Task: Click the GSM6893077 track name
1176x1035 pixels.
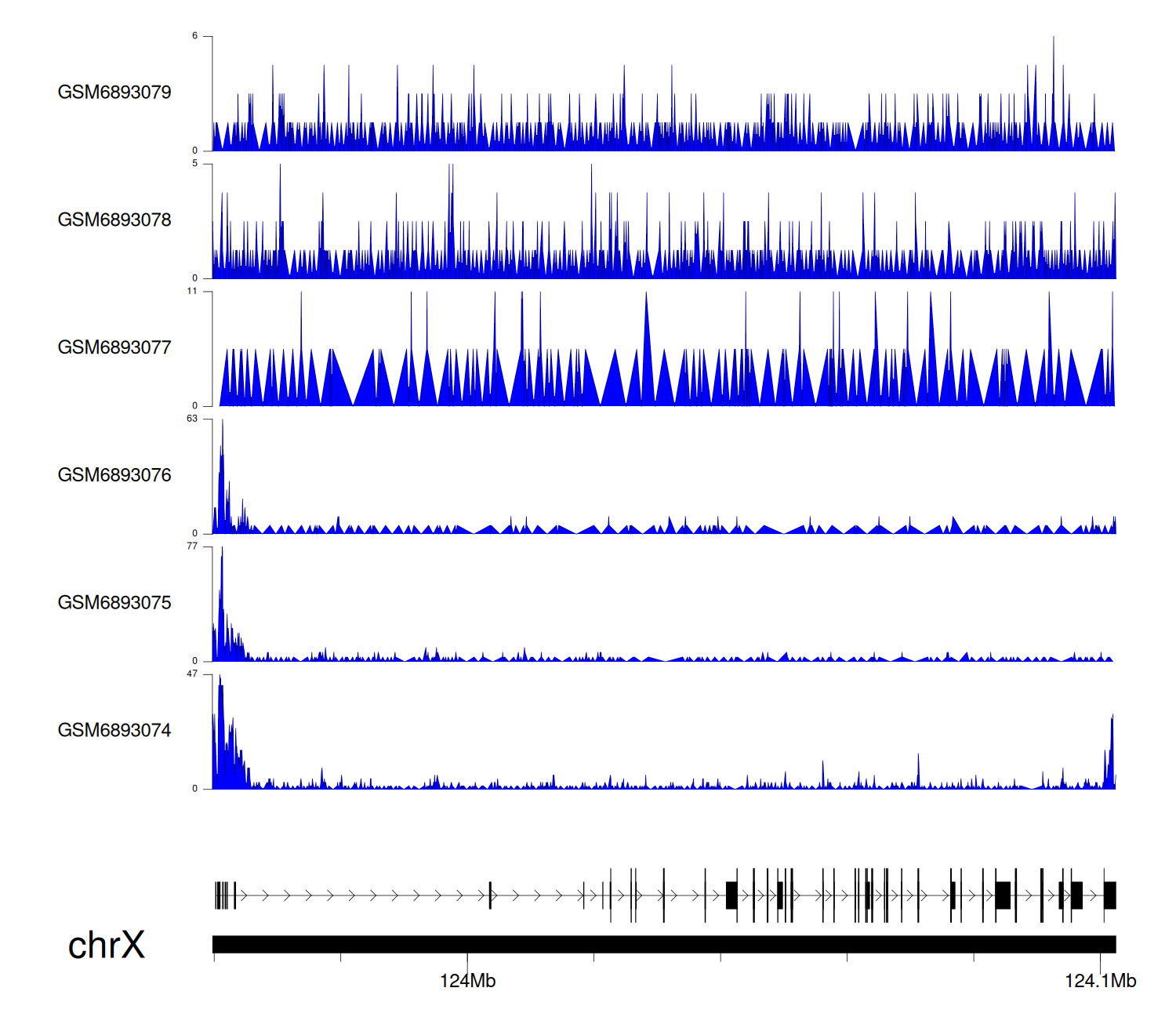Action: click(x=114, y=348)
